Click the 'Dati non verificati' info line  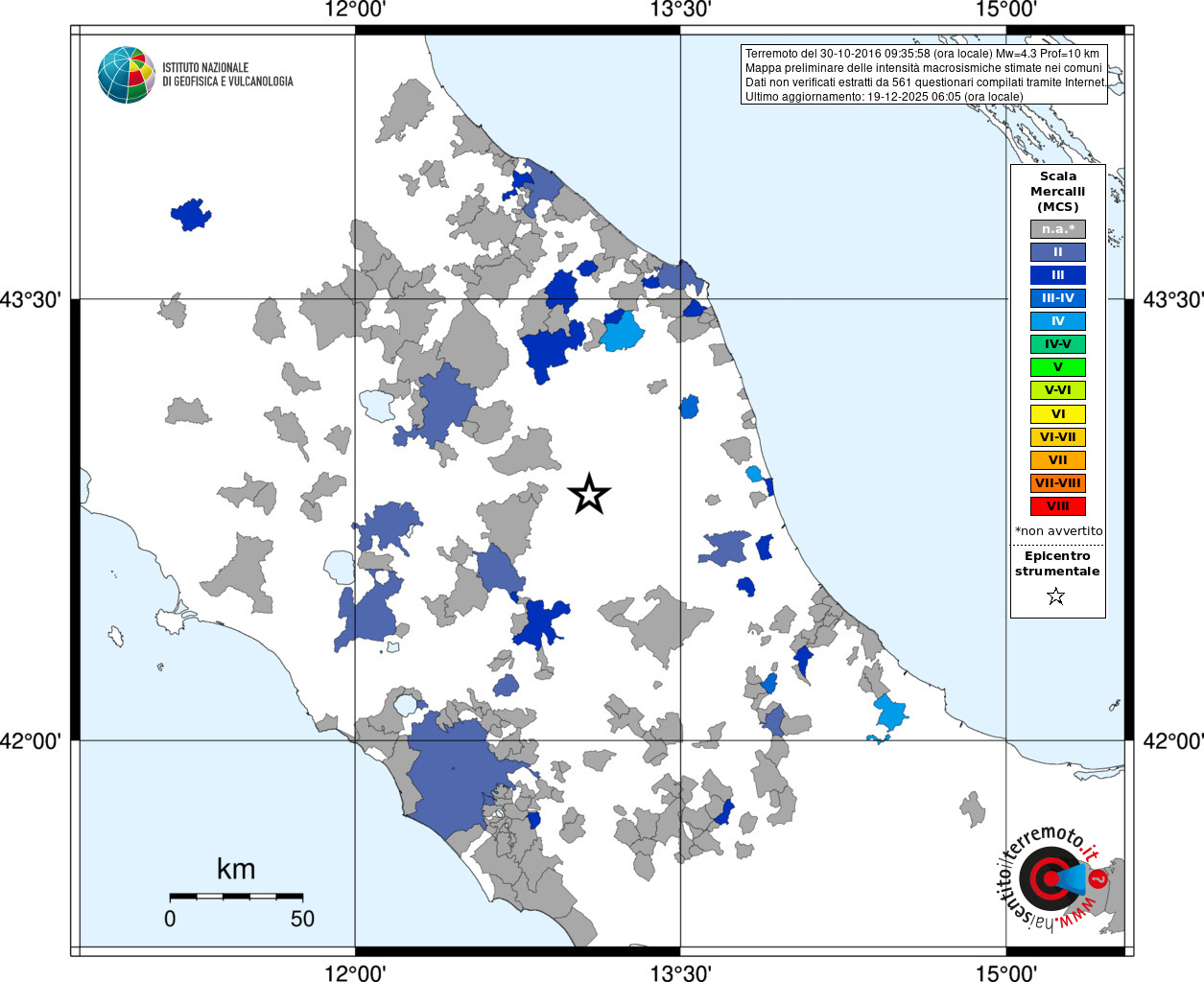pyautogui.click(x=926, y=82)
